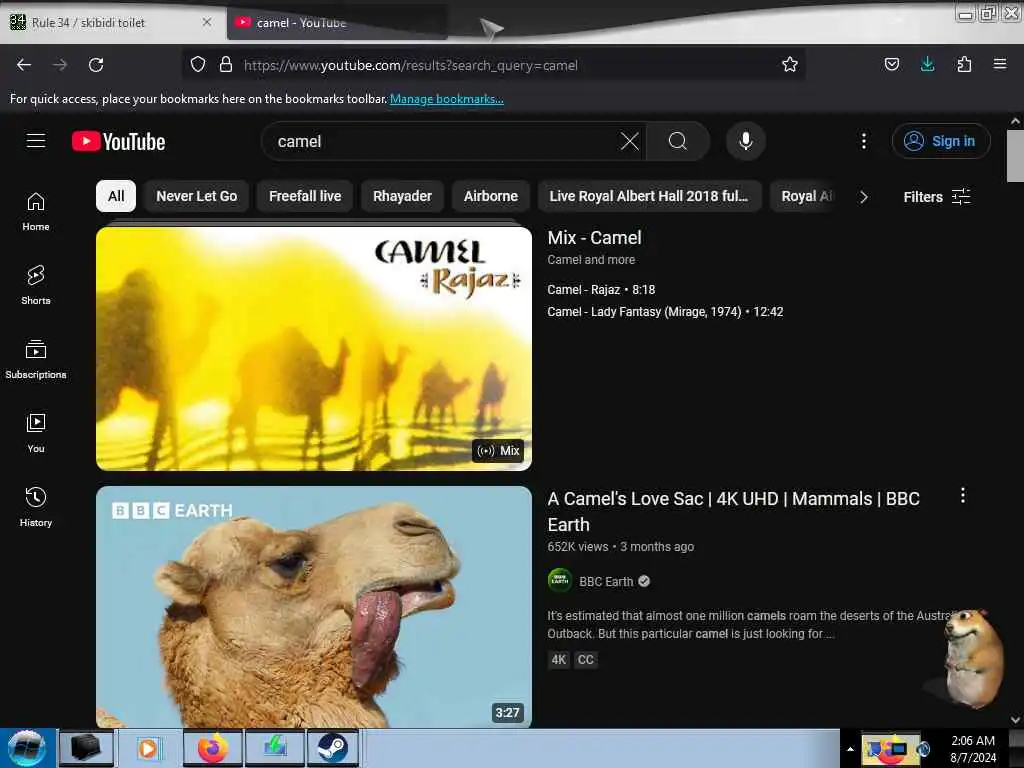Click the Sign in button

coord(941,141)
